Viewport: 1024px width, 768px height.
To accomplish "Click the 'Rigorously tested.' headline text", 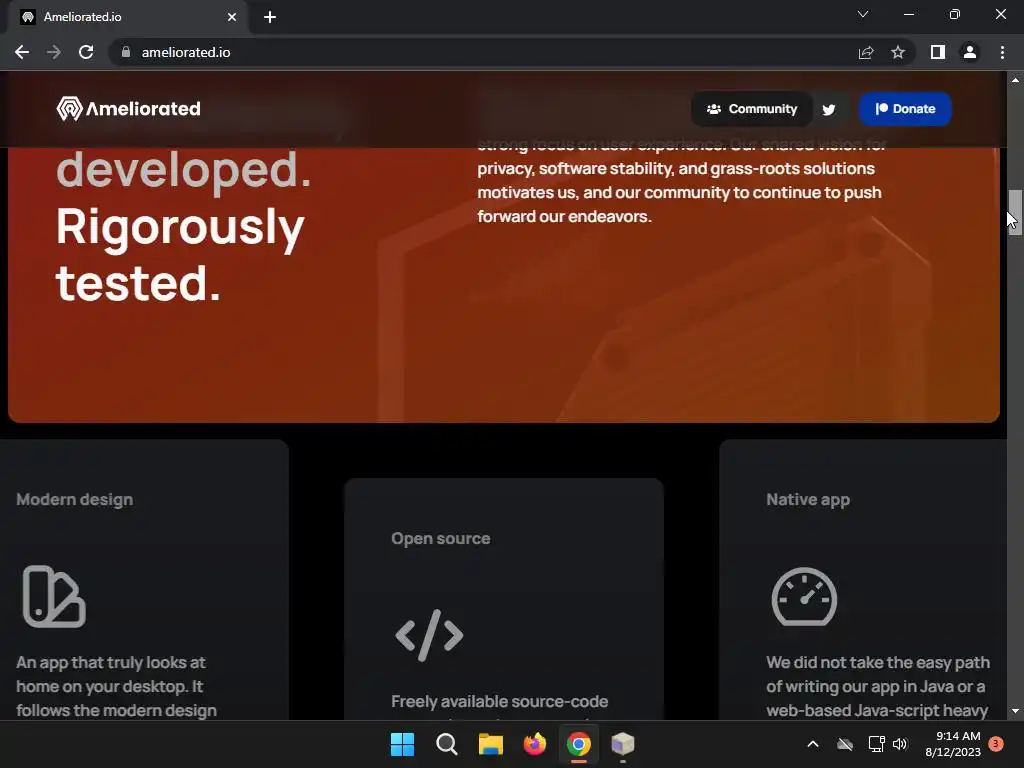I will (180, 255).
